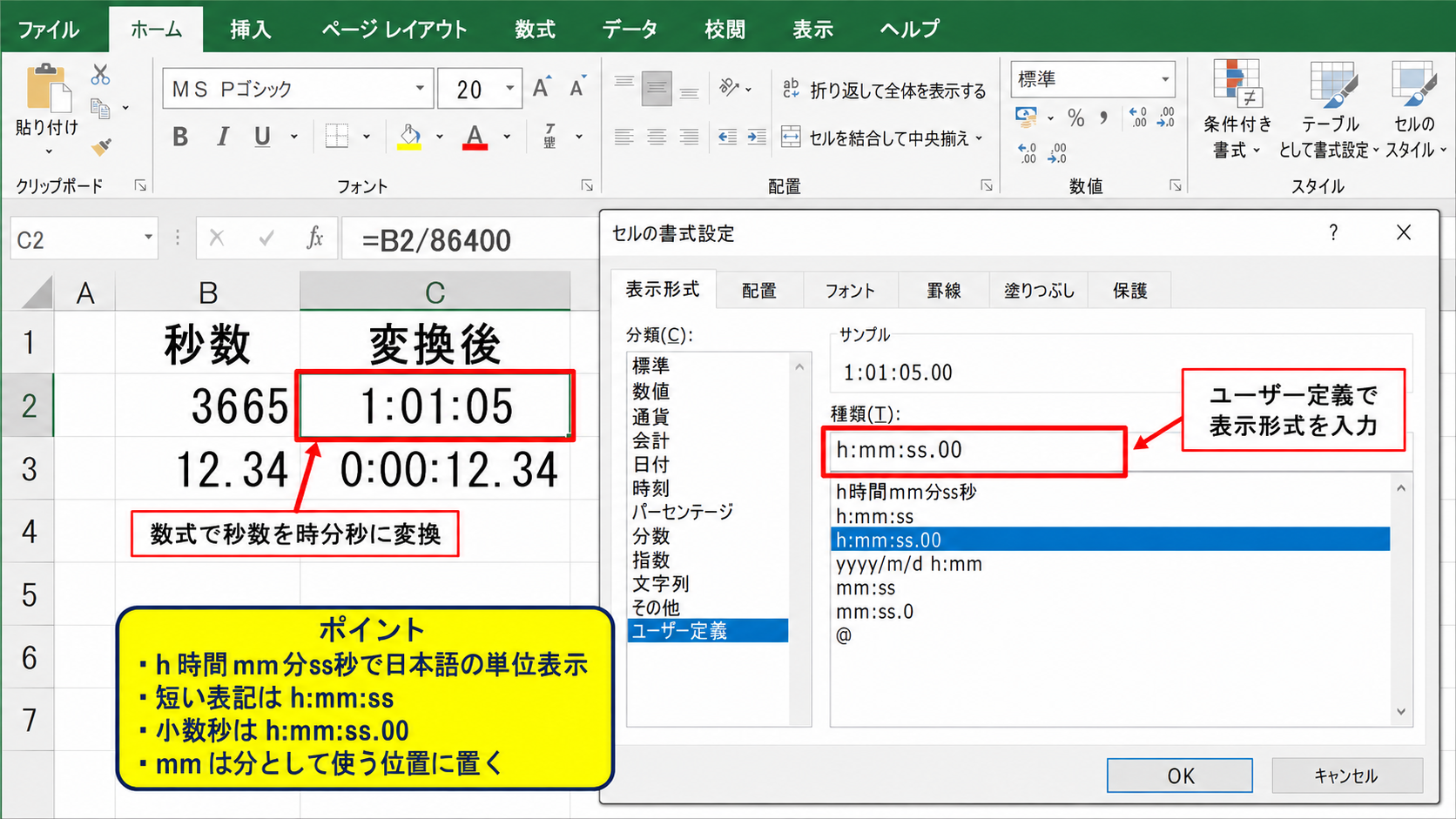Open the MS Pゴシック font name dropdown
This screenshot has height=819, width=1456.
(420, 89)
